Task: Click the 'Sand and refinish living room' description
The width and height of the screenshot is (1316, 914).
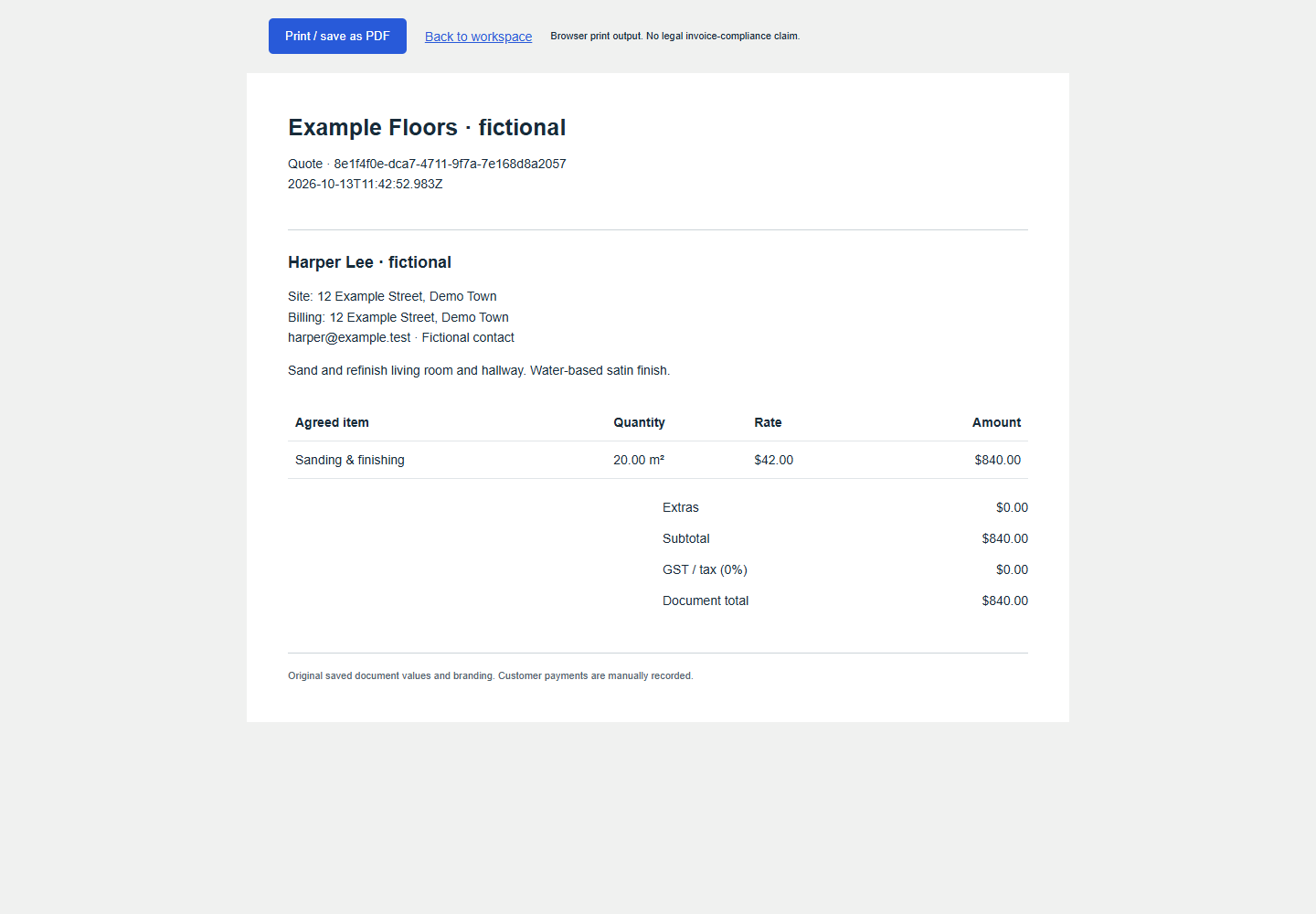Action: [x=479, y=370]
